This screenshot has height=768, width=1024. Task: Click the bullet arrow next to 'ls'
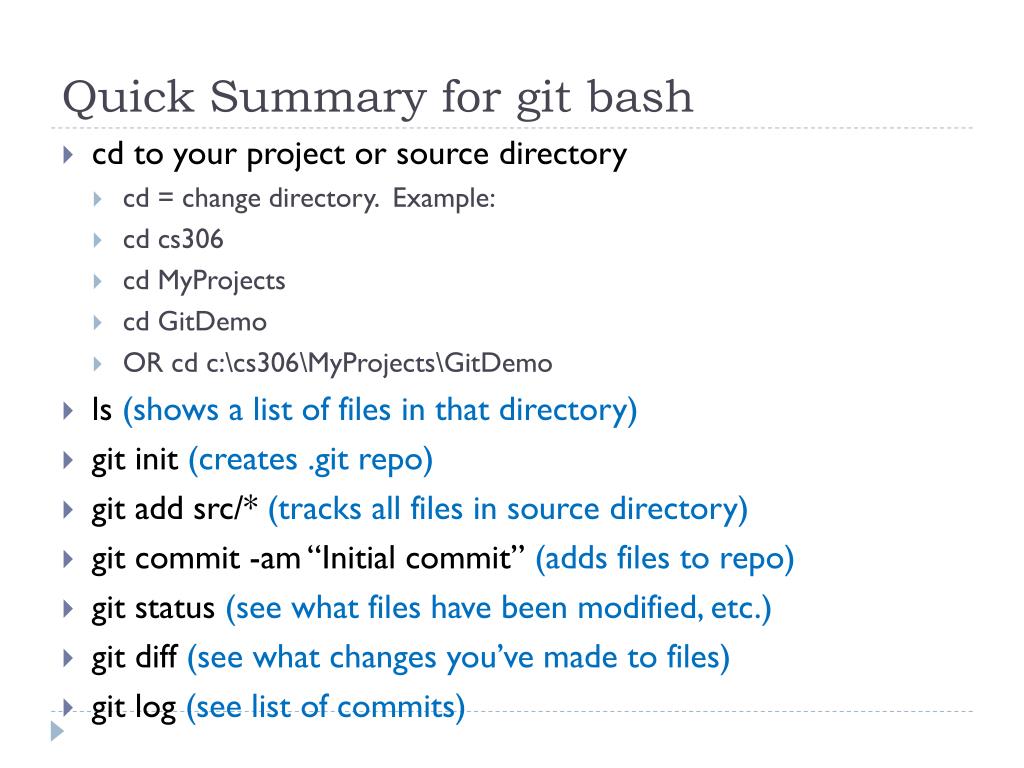68,411
